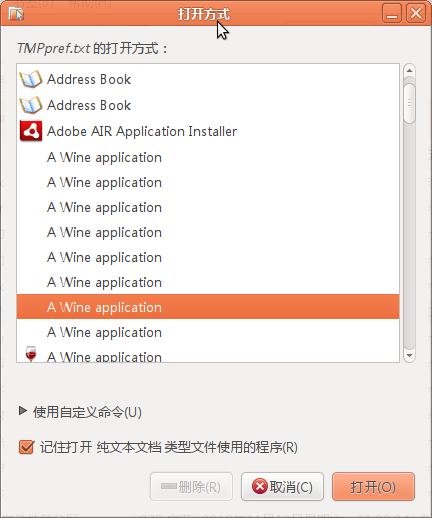The width and height of the screenshot is (432, 518).
Task: Click the wine glass icon in list
Action: point(31,354)
